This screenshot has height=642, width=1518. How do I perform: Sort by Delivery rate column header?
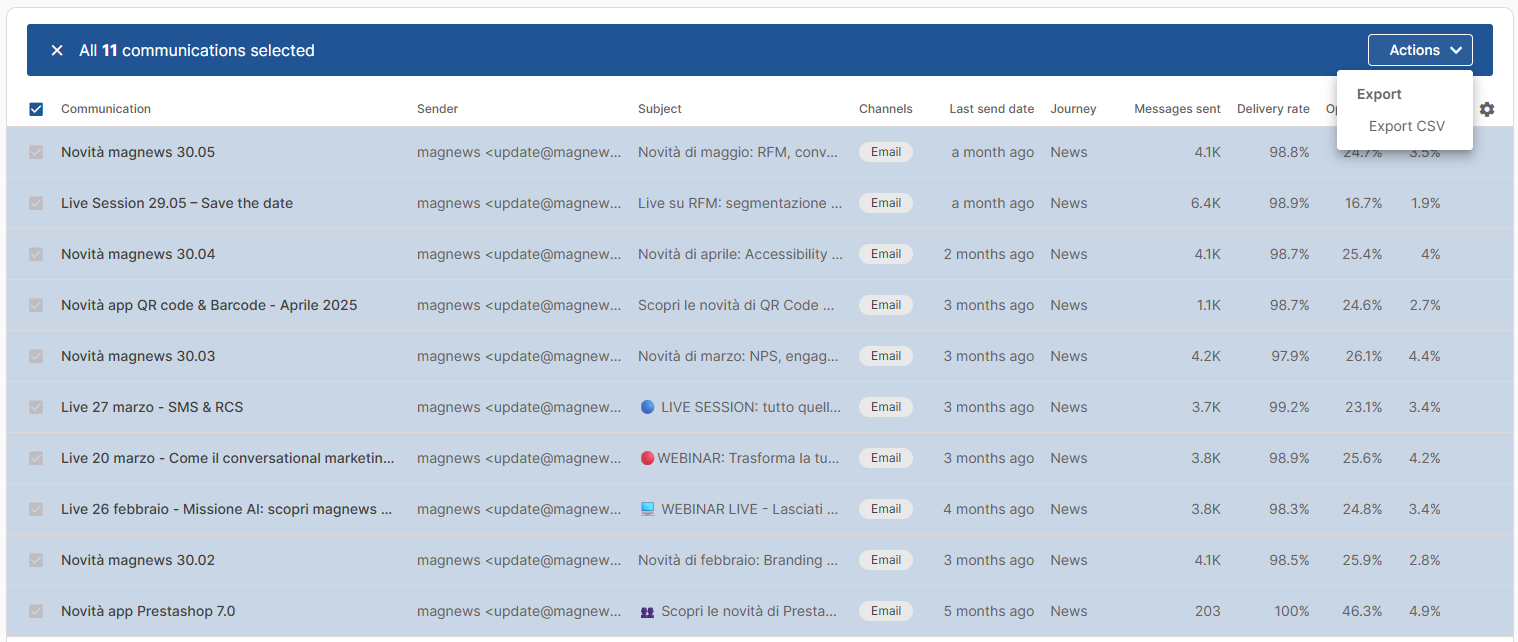coord(1273,109)
